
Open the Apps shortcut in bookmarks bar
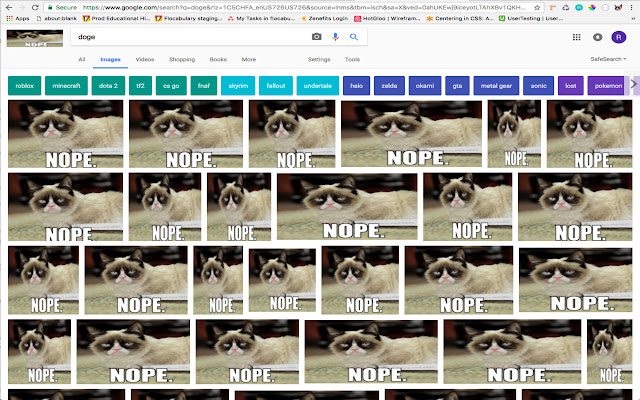point(18,18)
